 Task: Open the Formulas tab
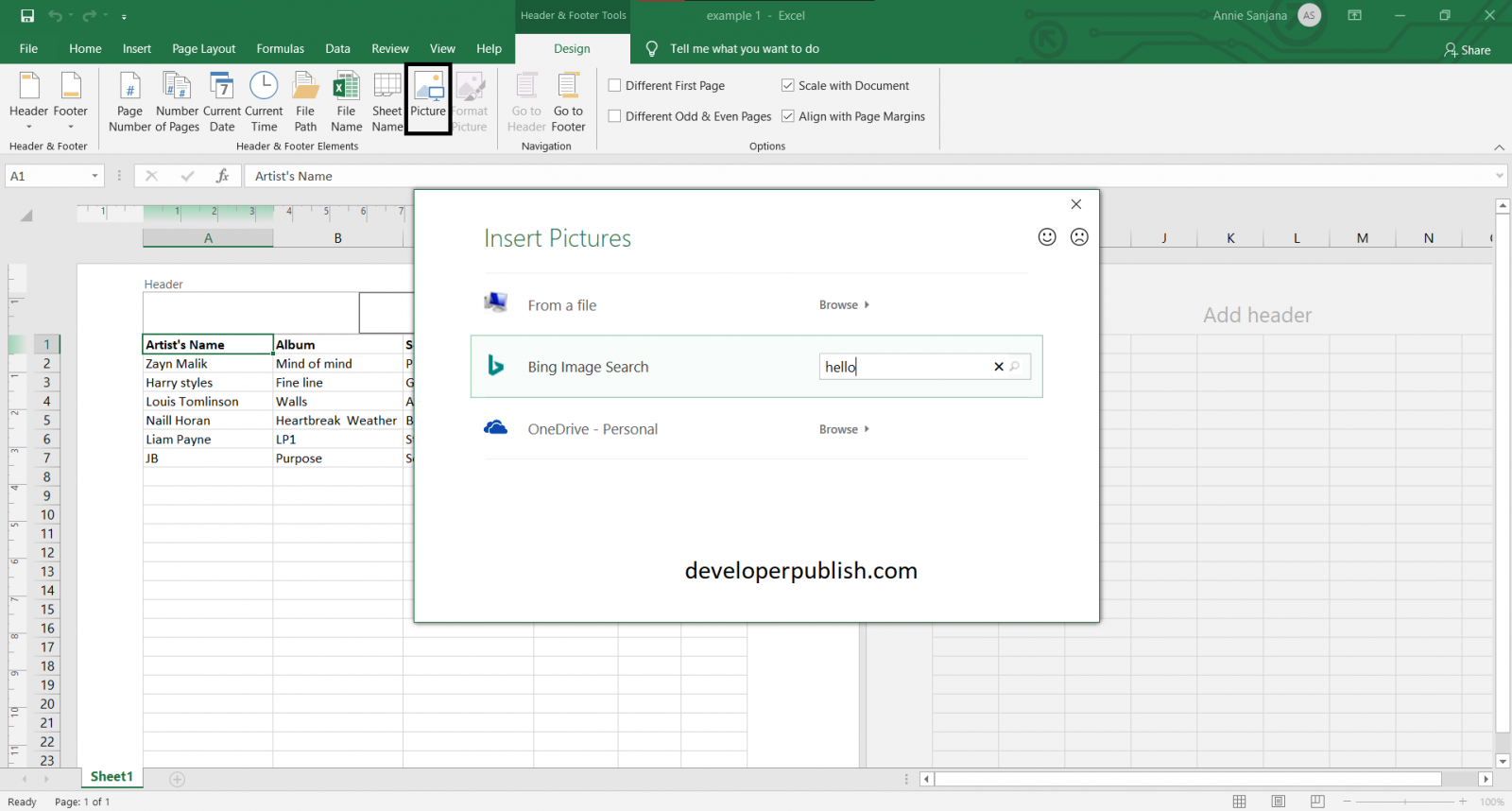pyautogui.click(x=281, y=49)
